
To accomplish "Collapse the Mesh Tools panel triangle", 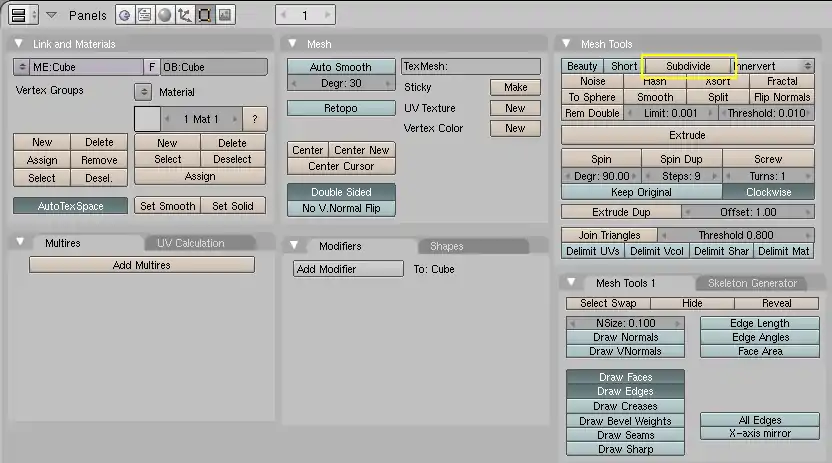I will coord(566,43).
